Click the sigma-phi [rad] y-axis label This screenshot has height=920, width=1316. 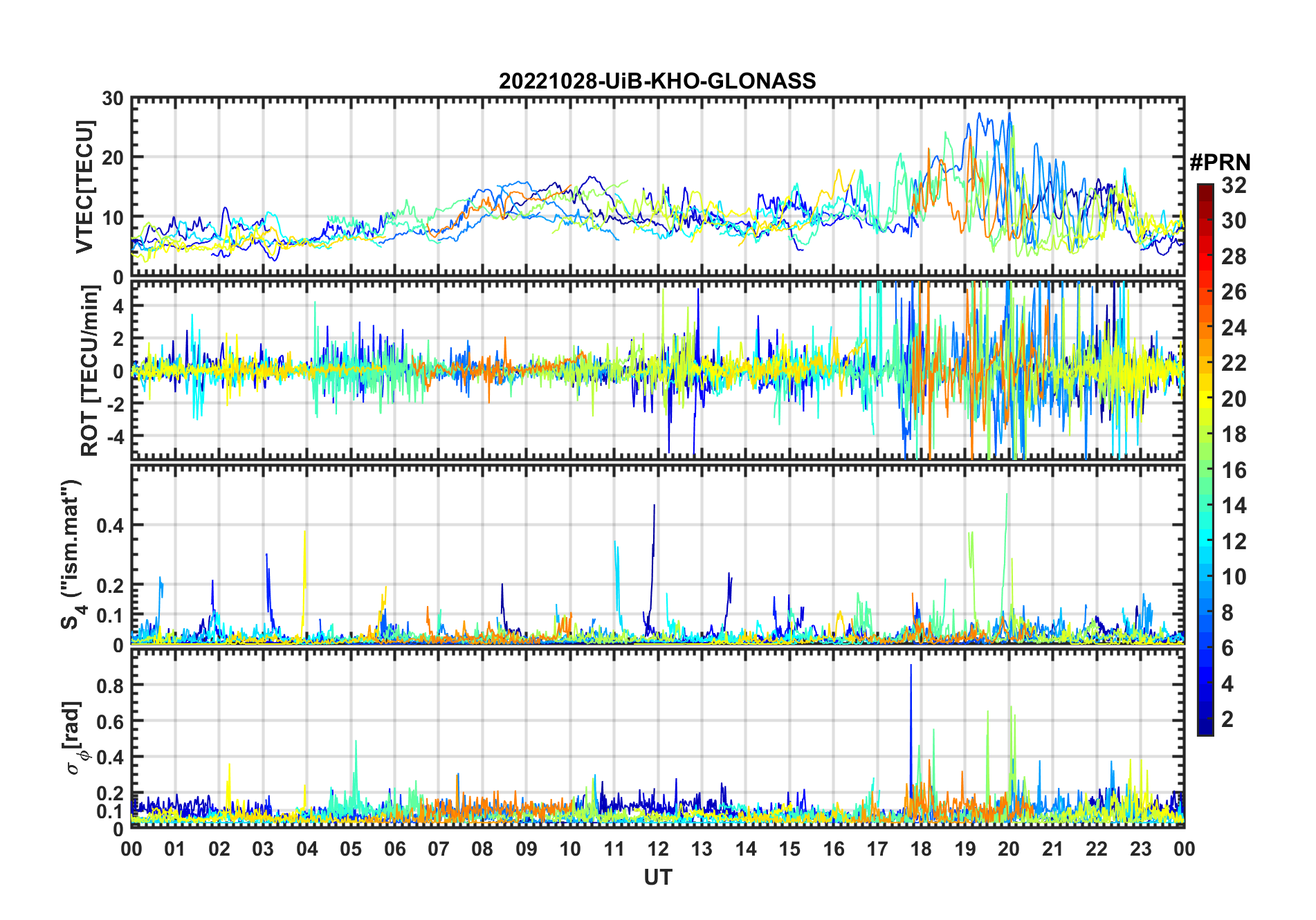click(73, 737)
